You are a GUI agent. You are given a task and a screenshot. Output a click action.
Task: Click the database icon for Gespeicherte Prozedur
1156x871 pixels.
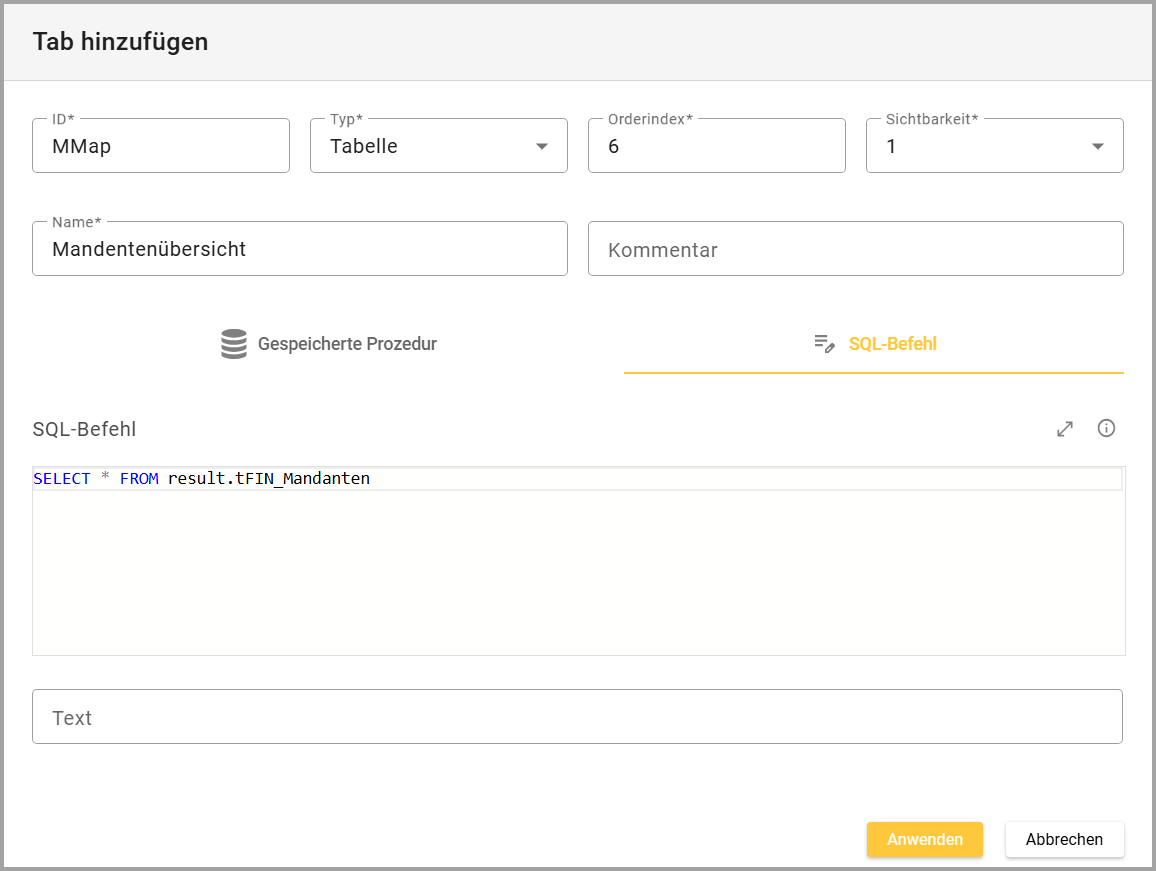point(234,344)
